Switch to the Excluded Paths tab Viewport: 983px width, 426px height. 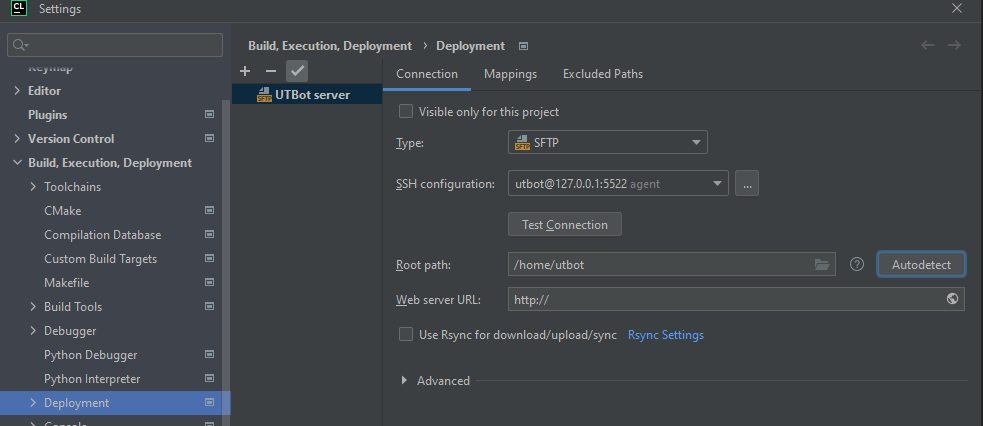click(602, 74)
